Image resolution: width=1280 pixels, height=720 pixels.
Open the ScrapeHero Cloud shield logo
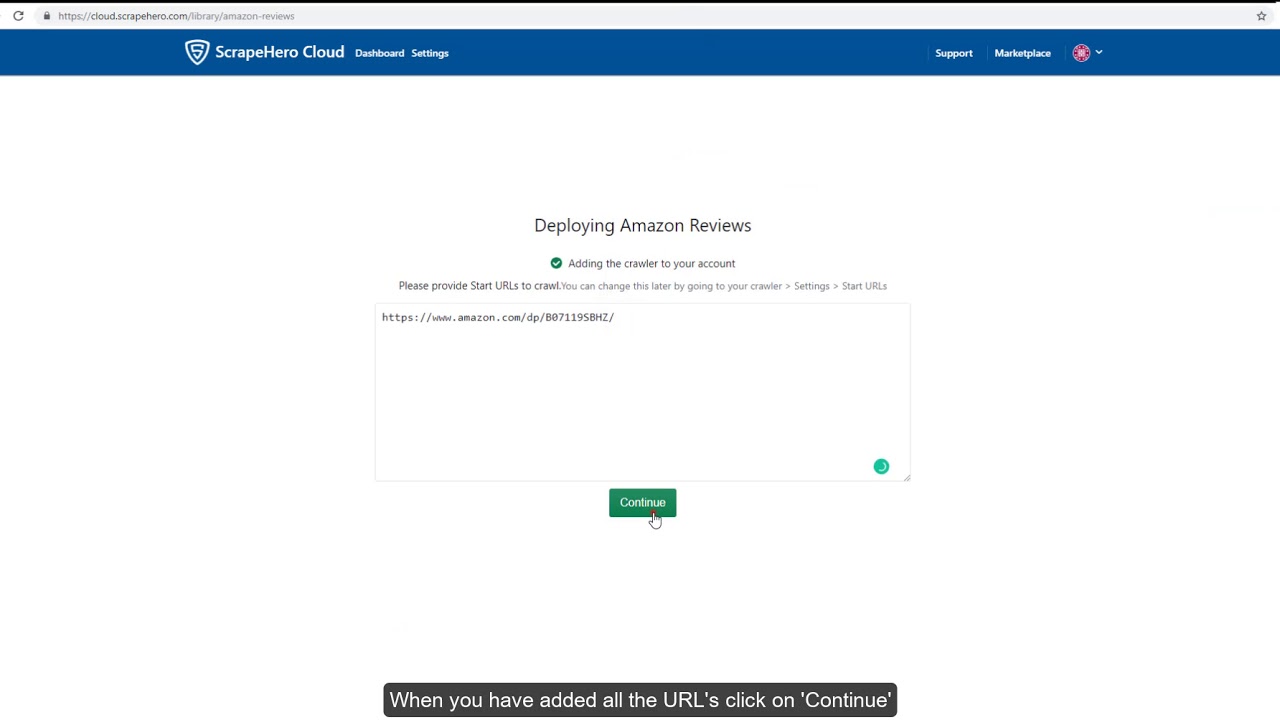pos(197,52)
